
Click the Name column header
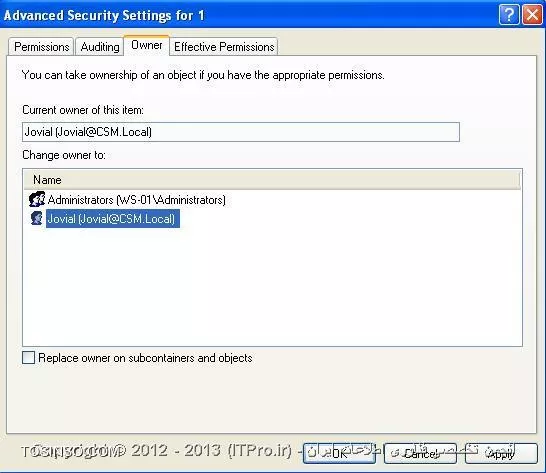coord(272,180)
